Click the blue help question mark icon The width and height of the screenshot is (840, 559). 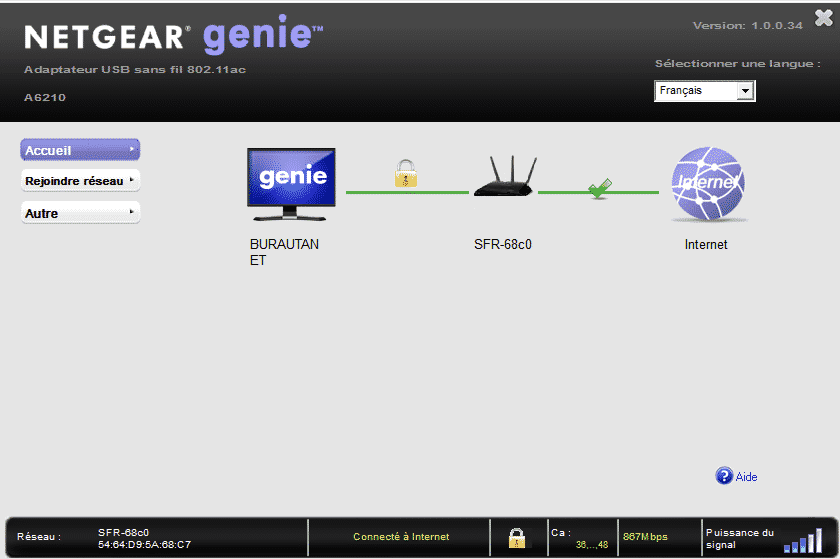(x=724, y=475)
